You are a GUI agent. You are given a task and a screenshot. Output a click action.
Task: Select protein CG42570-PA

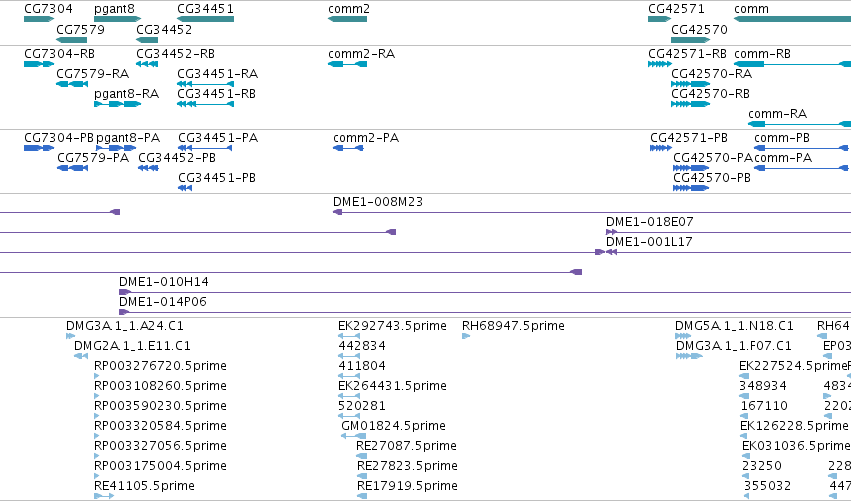click(x=691, y=168)
